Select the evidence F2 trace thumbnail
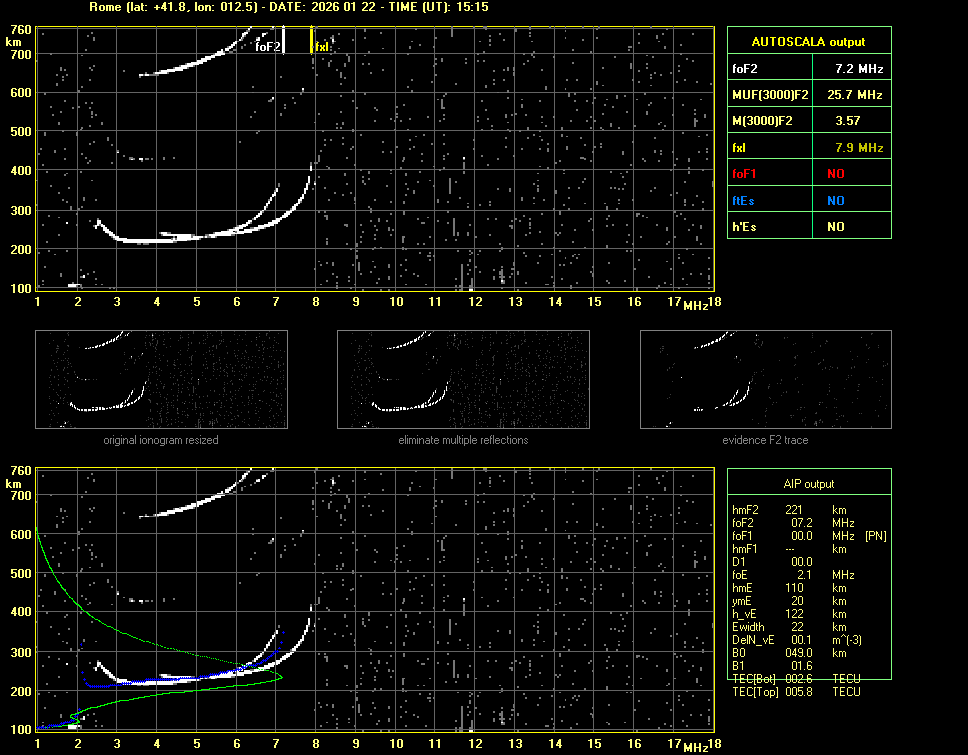Screen dimensions: 968x755 pyautogui.click(x=765, y=379)
